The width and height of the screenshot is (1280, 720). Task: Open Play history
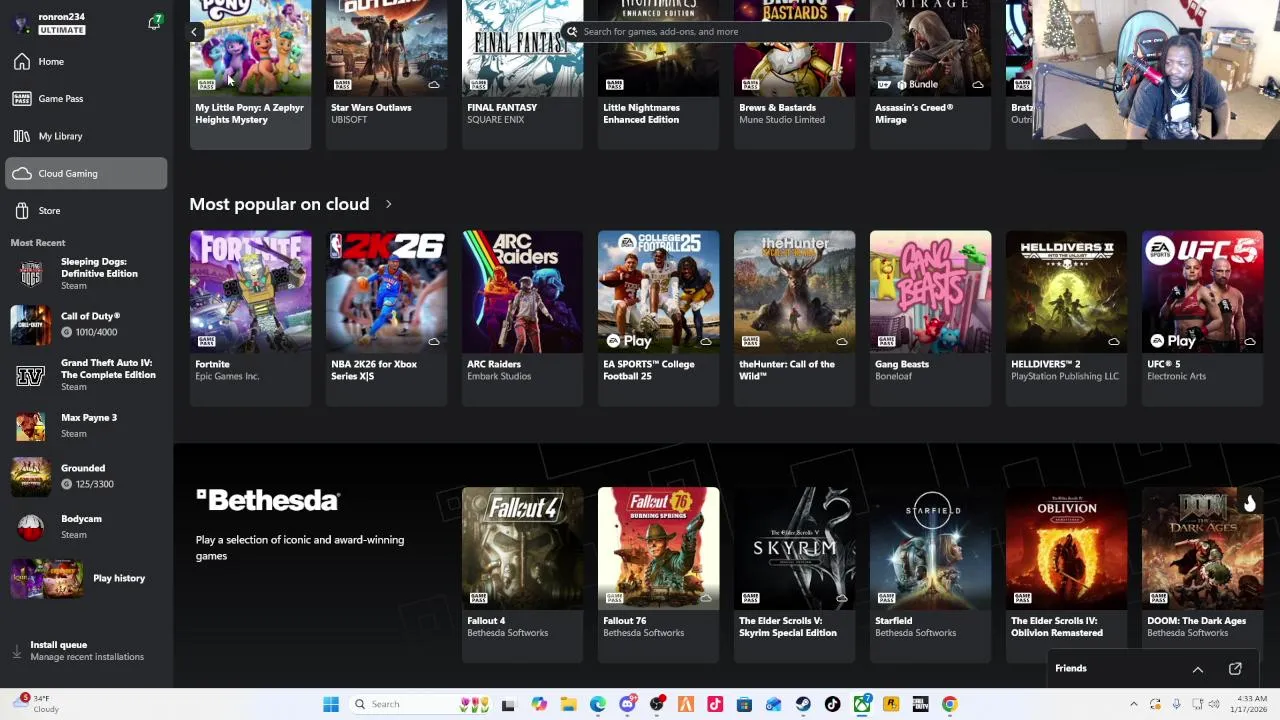tap(86, 579)
